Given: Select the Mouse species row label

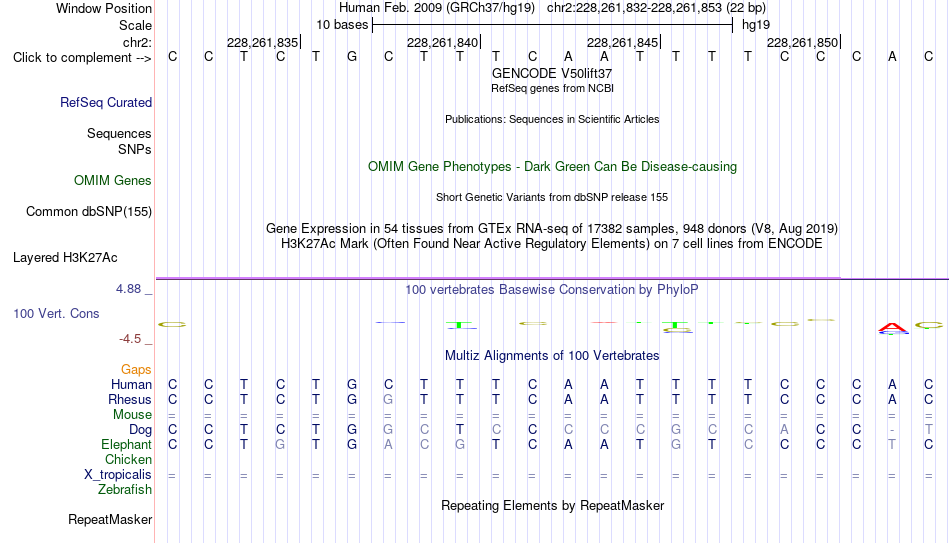Looking at the screenshot, I should (133, 415).
